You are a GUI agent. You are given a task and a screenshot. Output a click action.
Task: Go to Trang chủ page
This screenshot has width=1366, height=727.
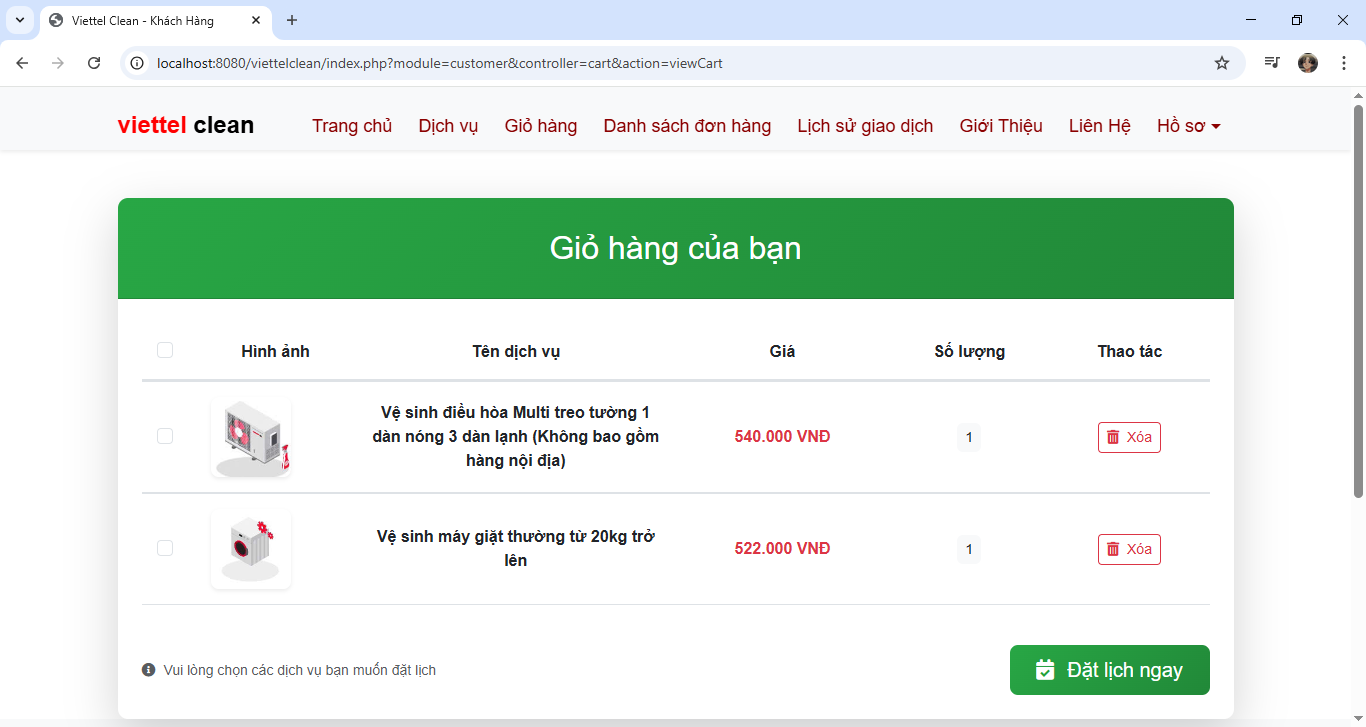pyautogui.click(x=352, y=126)
